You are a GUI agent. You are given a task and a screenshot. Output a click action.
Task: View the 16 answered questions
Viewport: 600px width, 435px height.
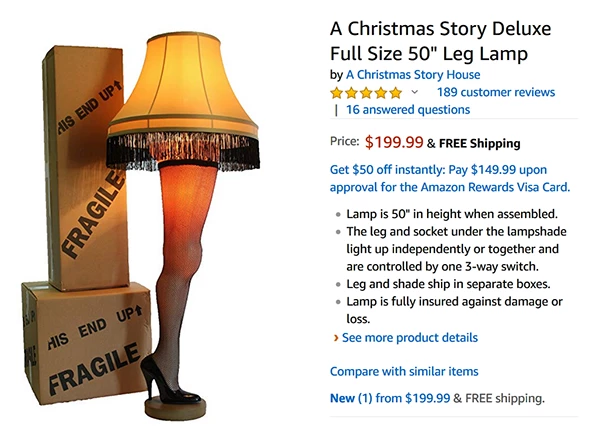pyautogui.click(x=408, y=110)
